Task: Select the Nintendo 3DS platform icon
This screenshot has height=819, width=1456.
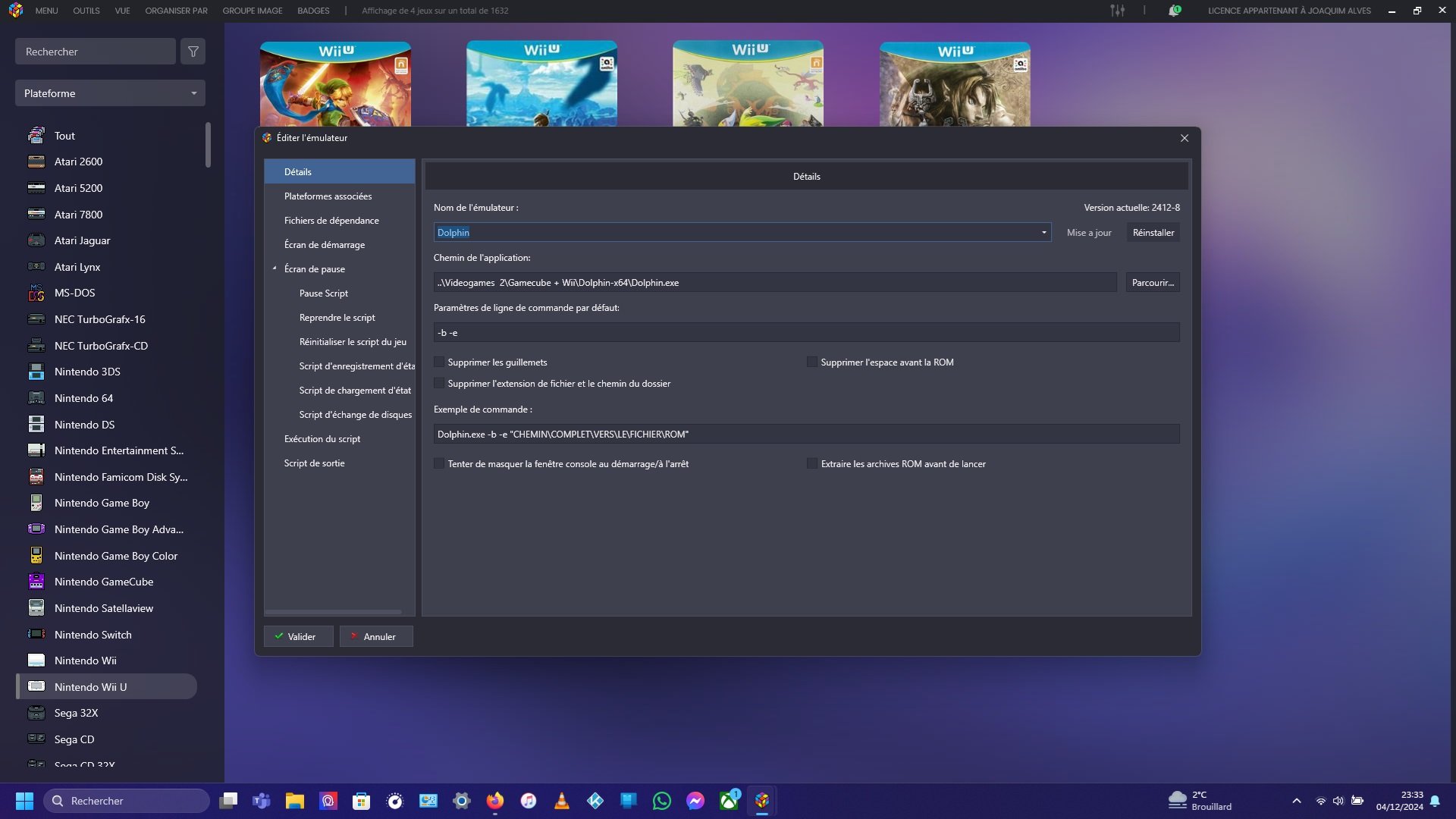Action: (x=36, y=372)
